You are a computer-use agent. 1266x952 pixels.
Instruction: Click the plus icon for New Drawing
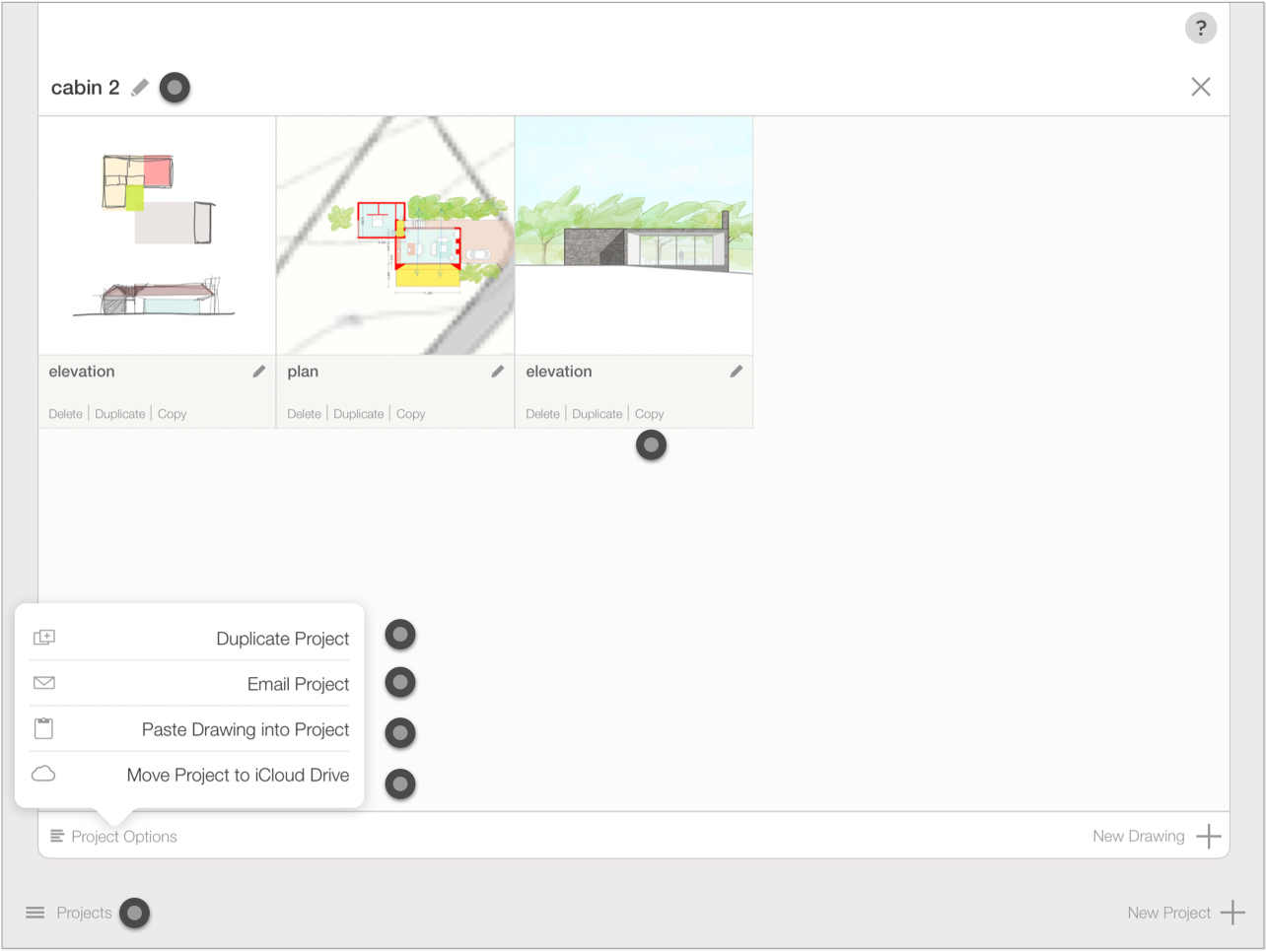(1209, 837)
